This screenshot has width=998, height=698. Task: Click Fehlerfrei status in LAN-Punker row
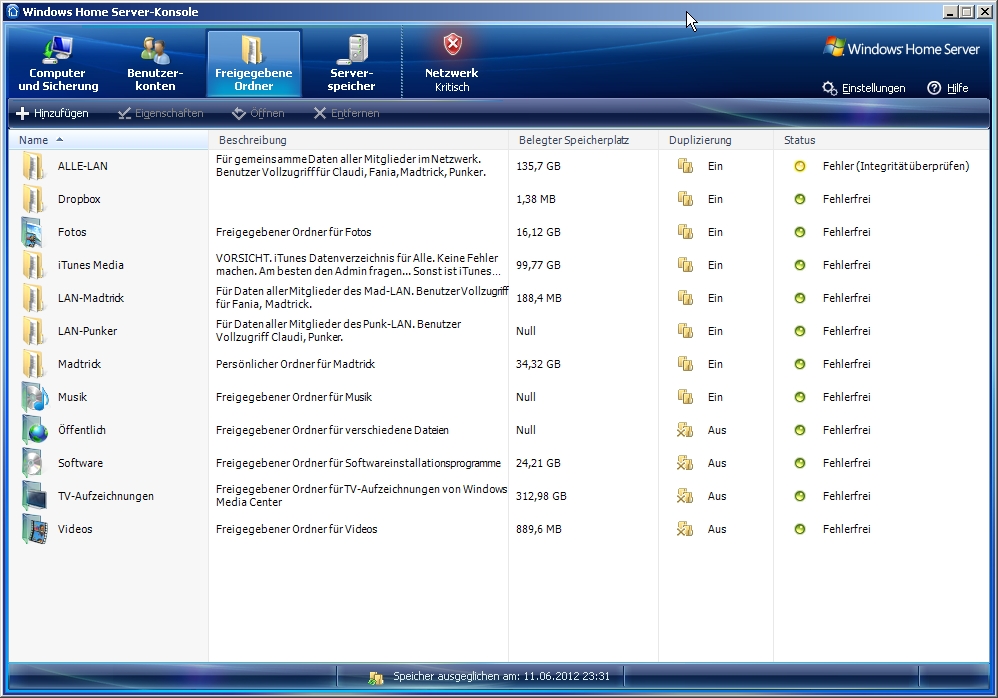tap(847, 331)
